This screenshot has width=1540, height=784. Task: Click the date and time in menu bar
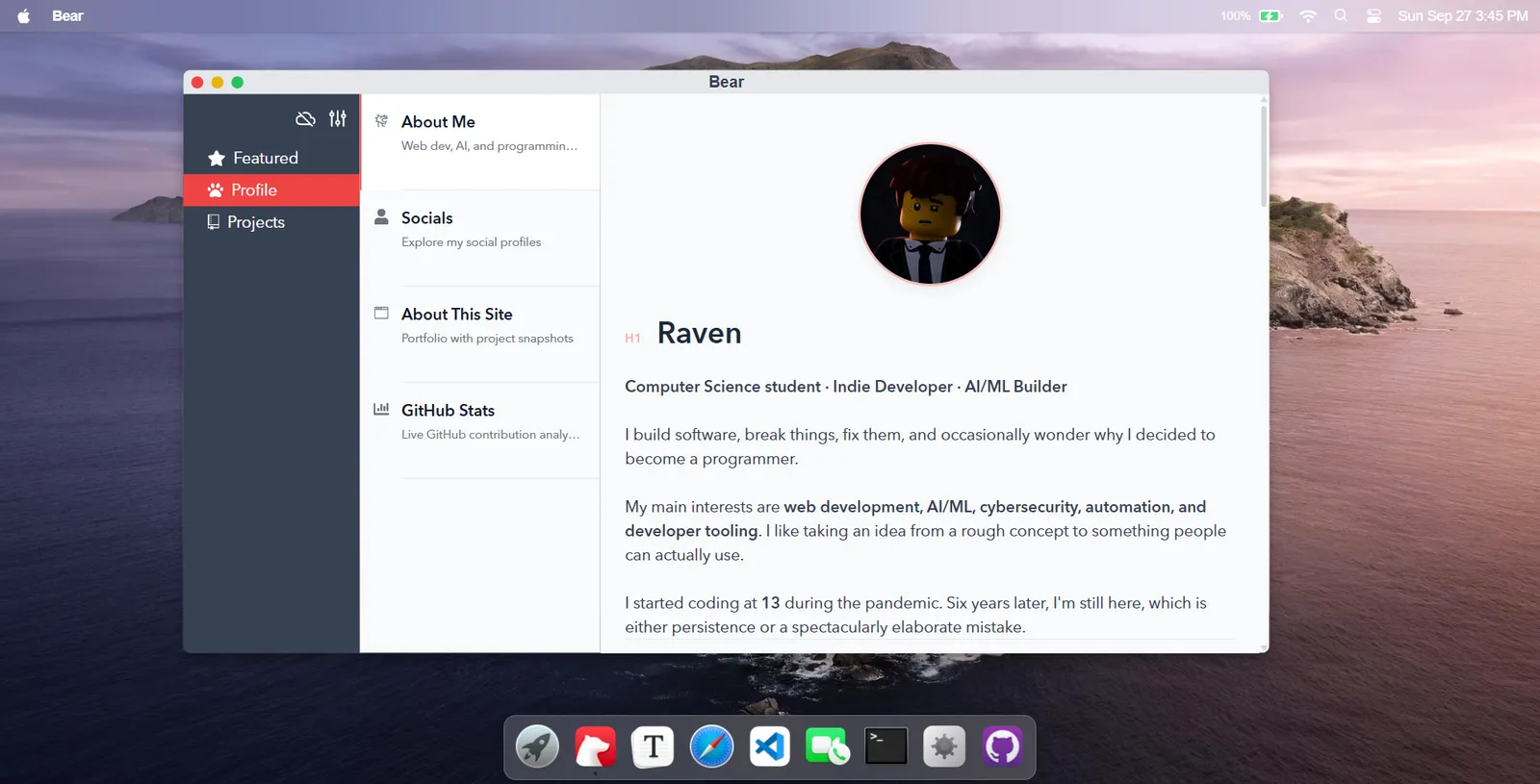click(1463, 16)
